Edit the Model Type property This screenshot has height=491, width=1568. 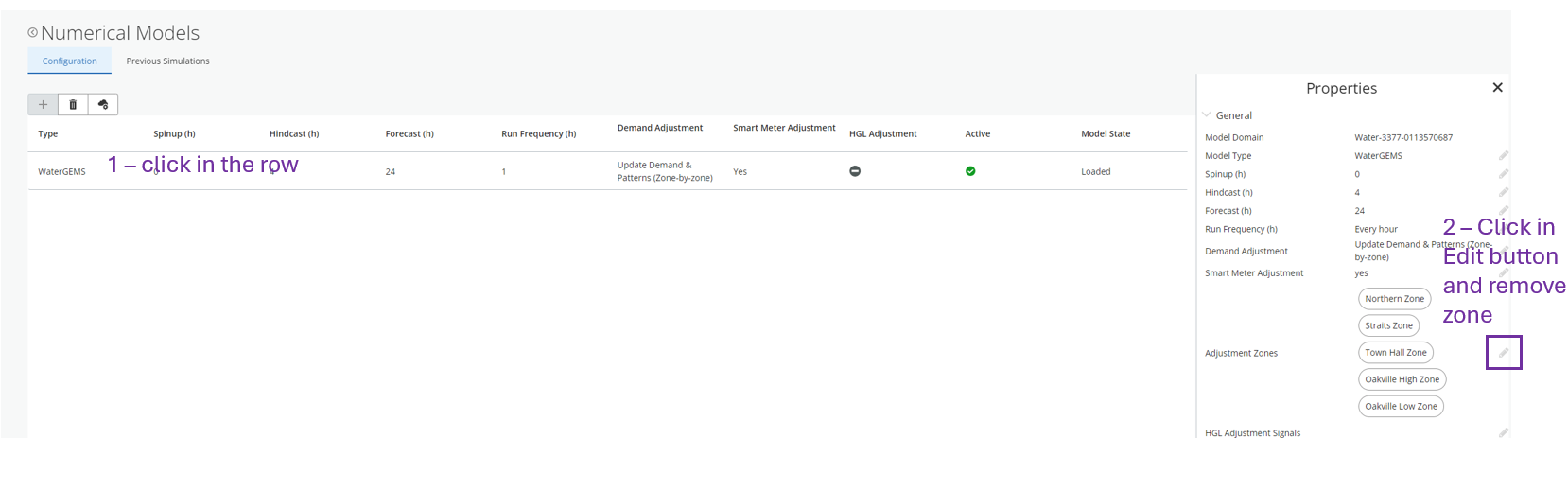click(x=1503, y=155)
